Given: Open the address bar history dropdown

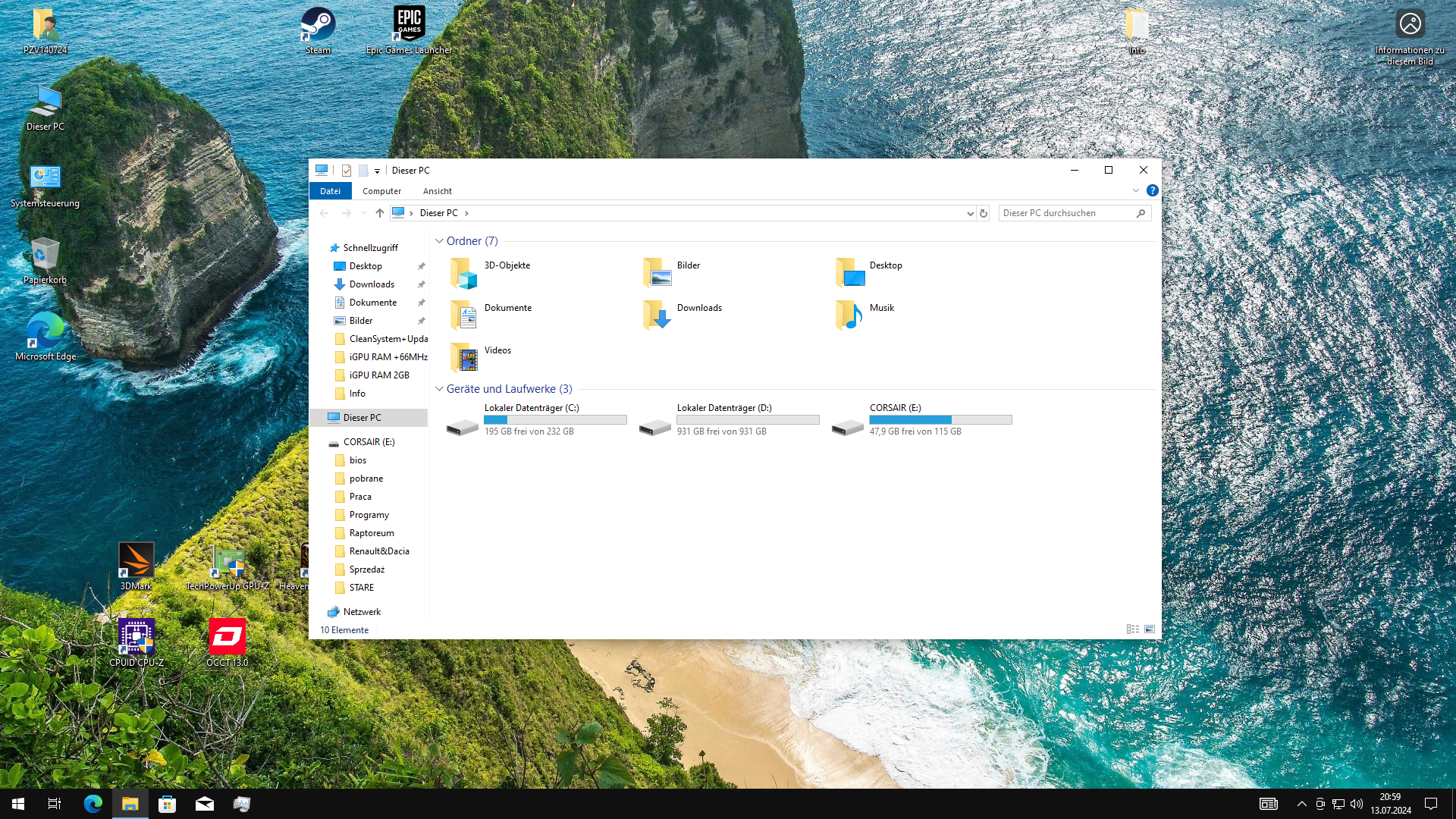Looking at the screenshot, I should (970, 213).
